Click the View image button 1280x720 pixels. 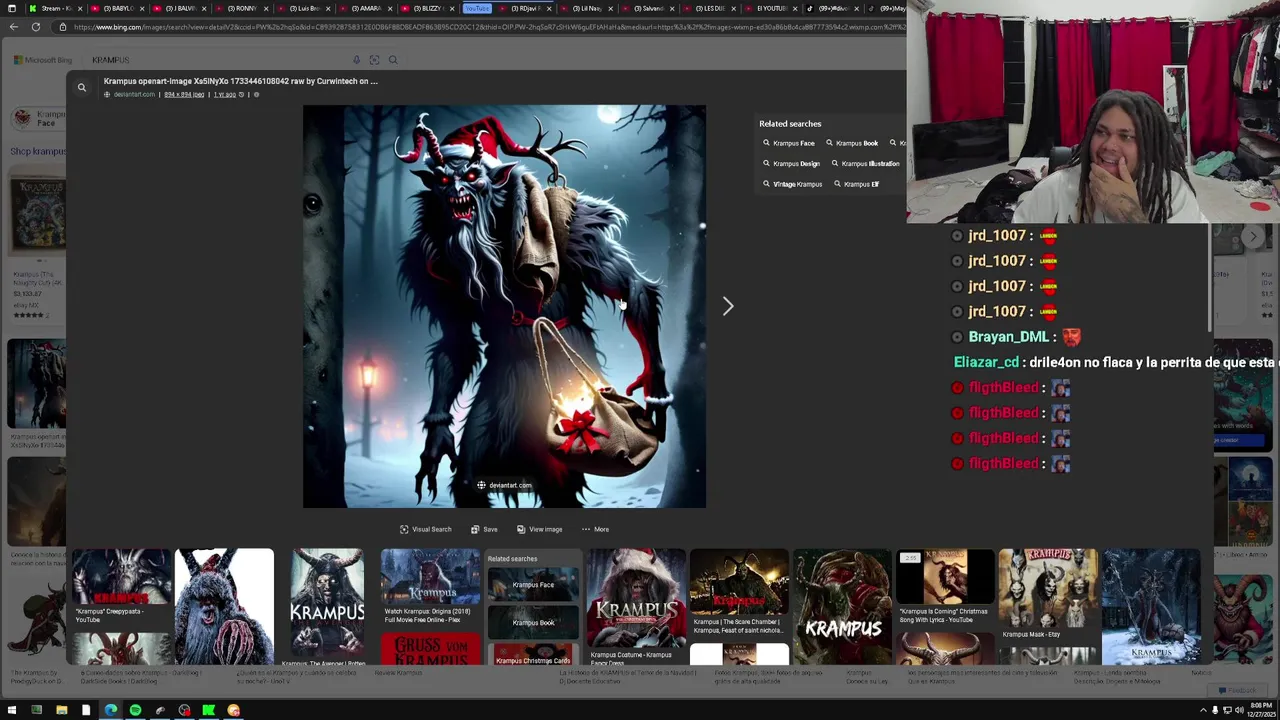[539, 529]
